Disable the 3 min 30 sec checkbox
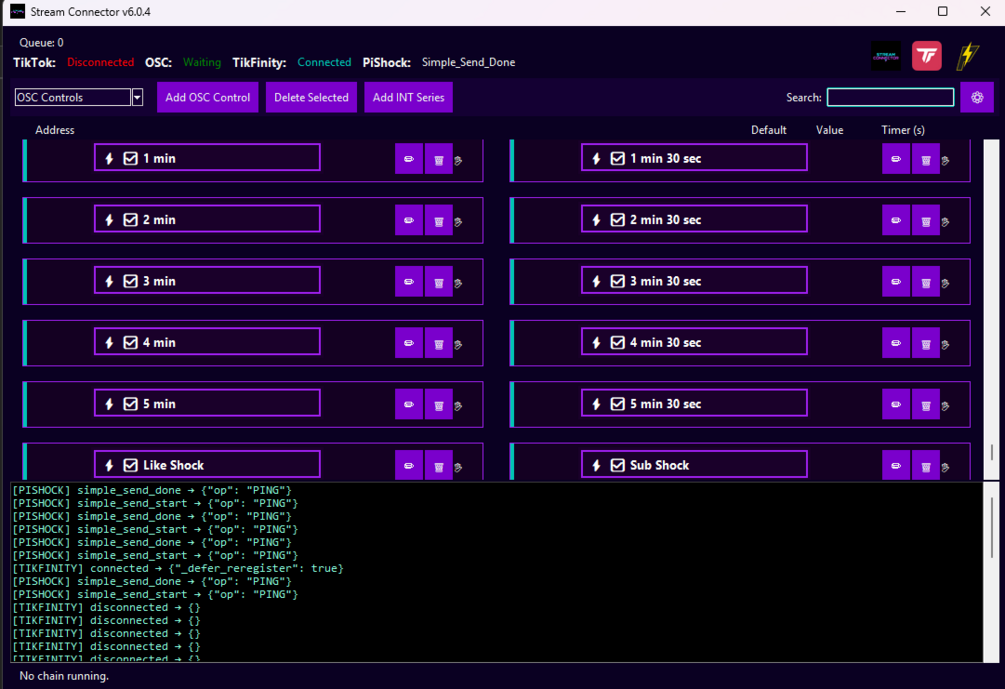The height and width of the screenshot is (689, 1005). click(x=618, y=281)
